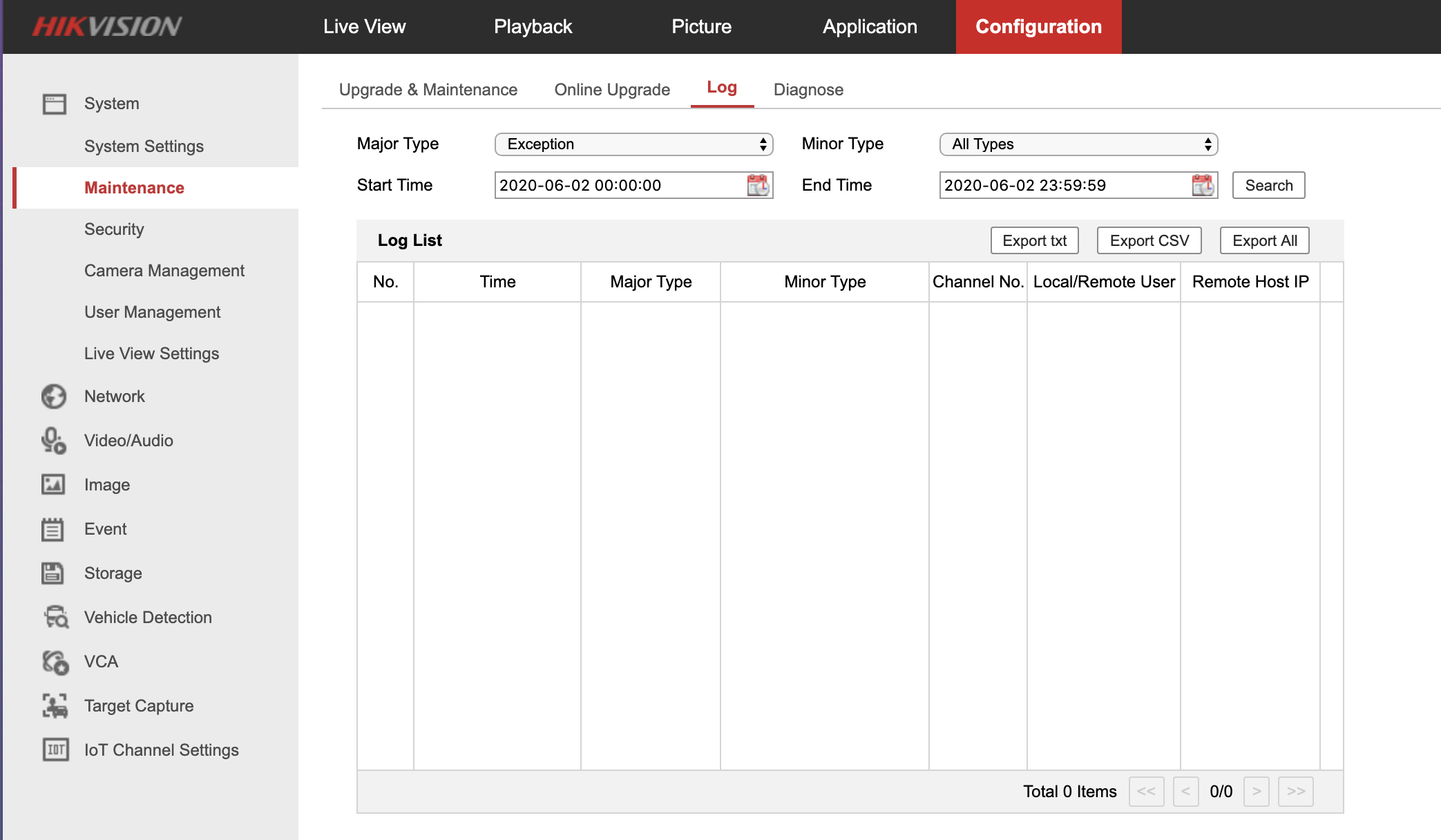This screenshot has width=1441, height=840.
Task: Open IoT Channel Settings section
Action: [161, 750]
